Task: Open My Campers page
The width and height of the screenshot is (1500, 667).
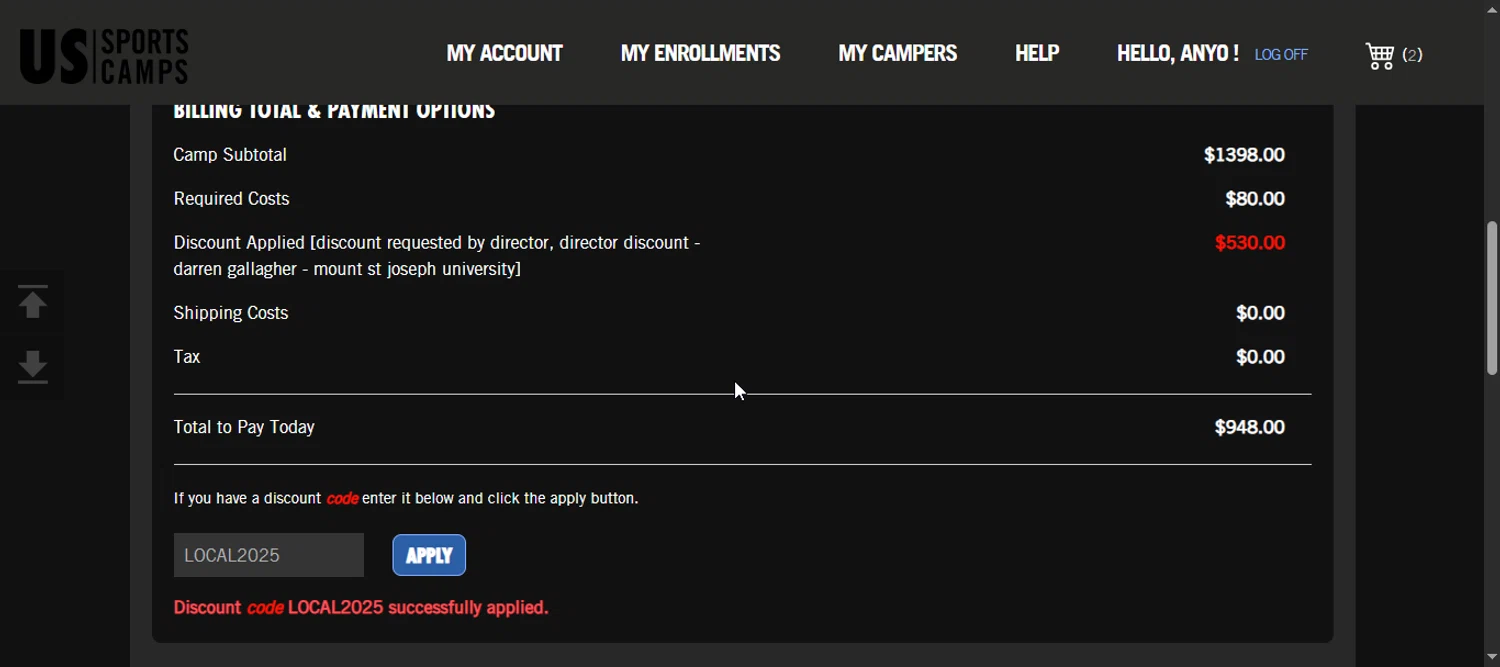Action: [x=897, y=53]
